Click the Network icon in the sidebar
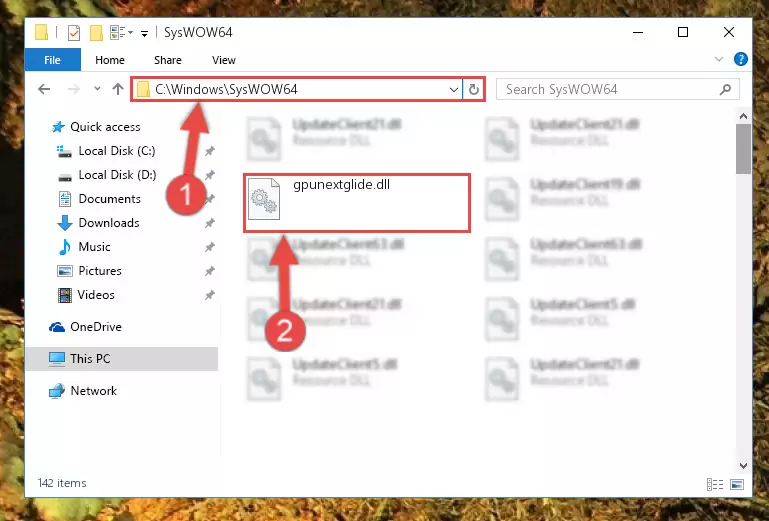The width and height of the screenshot is (769, 521). [57, 391]
